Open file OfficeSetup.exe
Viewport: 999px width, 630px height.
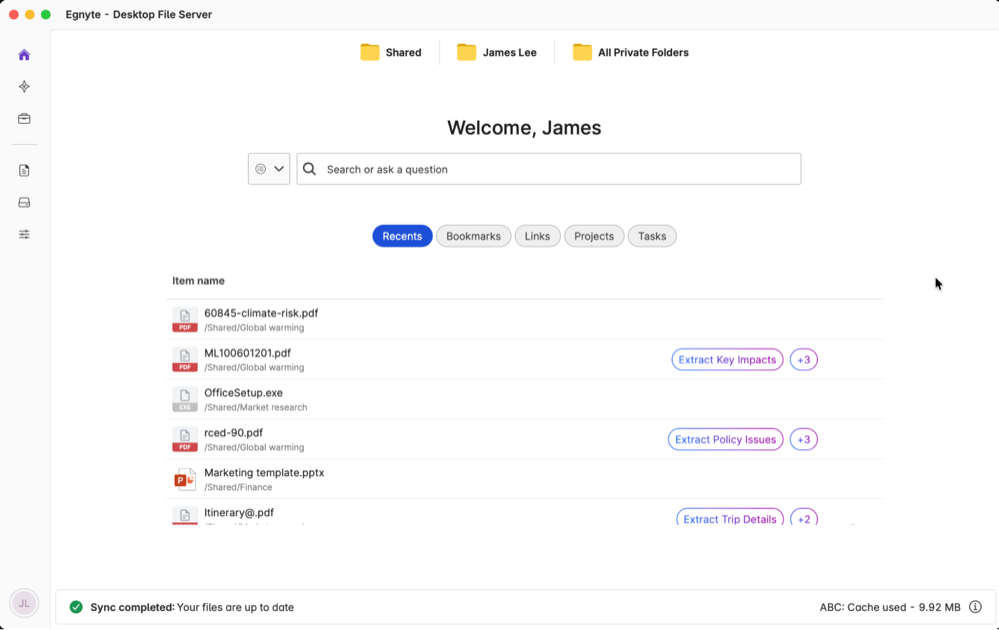tap(243, 392)
